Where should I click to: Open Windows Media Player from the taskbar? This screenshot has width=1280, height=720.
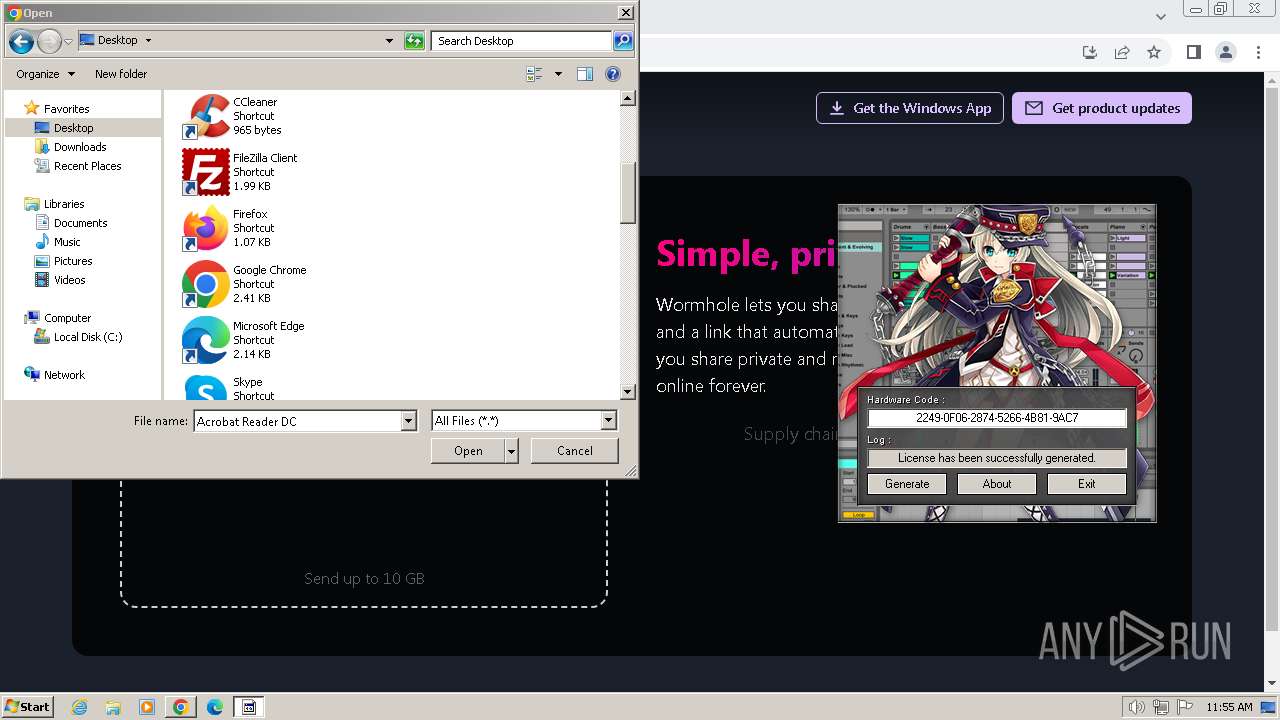(147, 707)
